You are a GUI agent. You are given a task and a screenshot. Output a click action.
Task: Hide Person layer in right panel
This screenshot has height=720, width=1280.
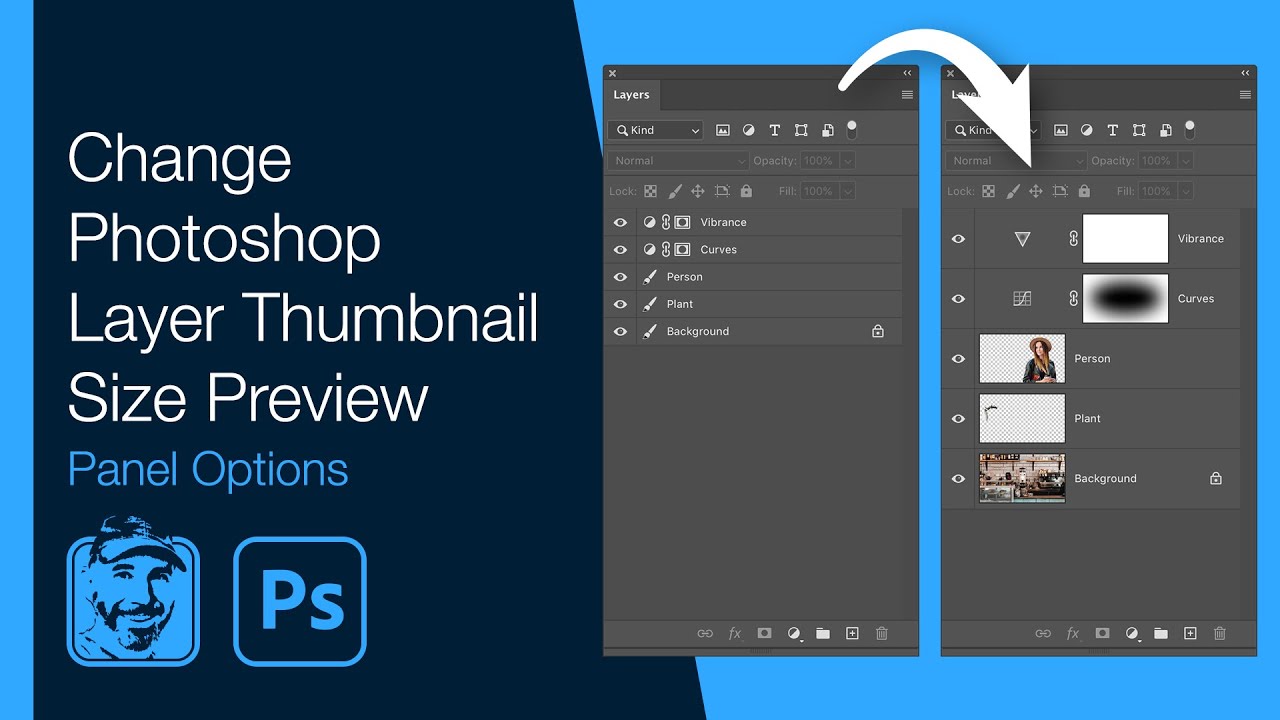[958, 359]
